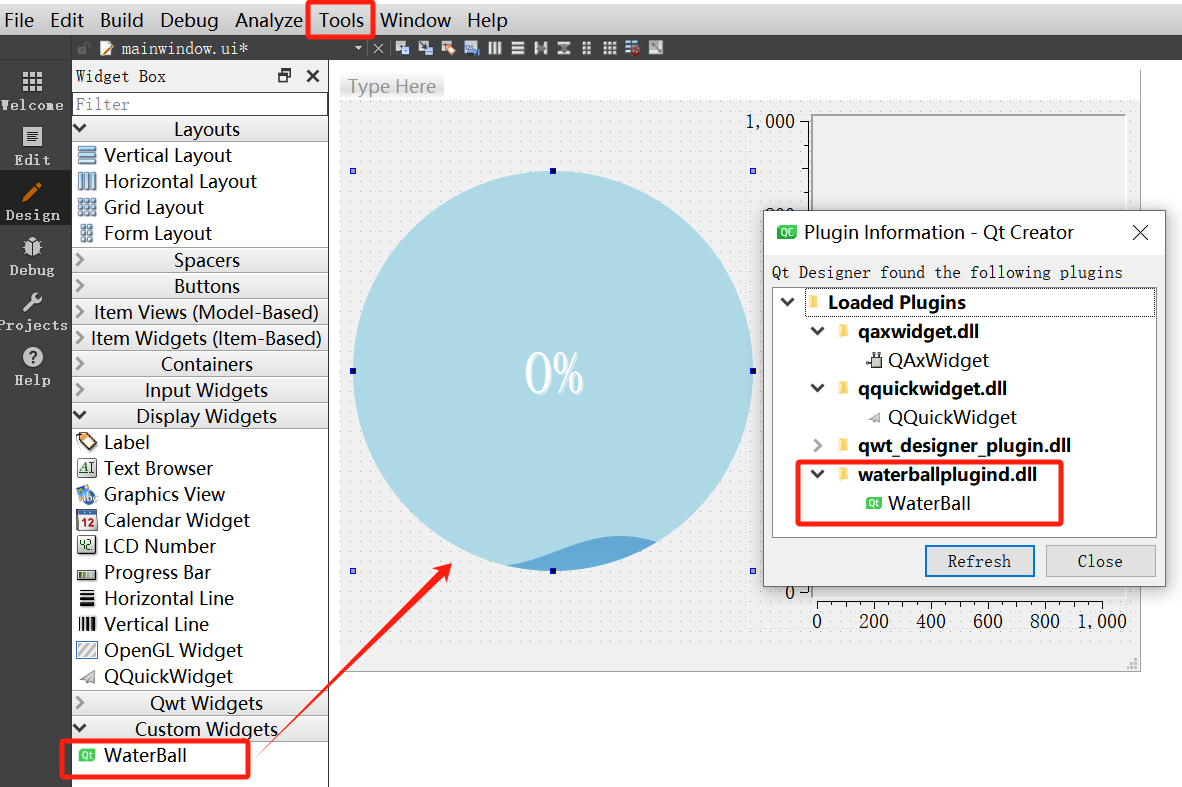Switch to Edit mode in sidebar
Screen dimensions: 1182x787
(32, 146)
